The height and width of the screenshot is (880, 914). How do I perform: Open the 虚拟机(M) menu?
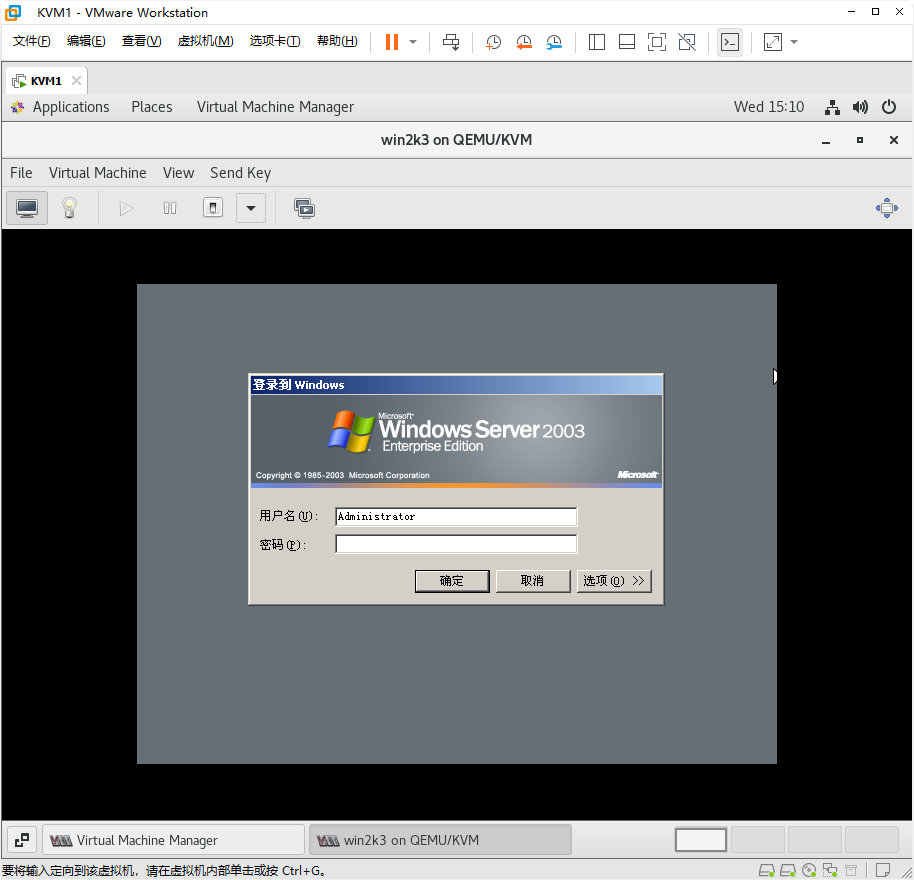[x=205, y=41]
